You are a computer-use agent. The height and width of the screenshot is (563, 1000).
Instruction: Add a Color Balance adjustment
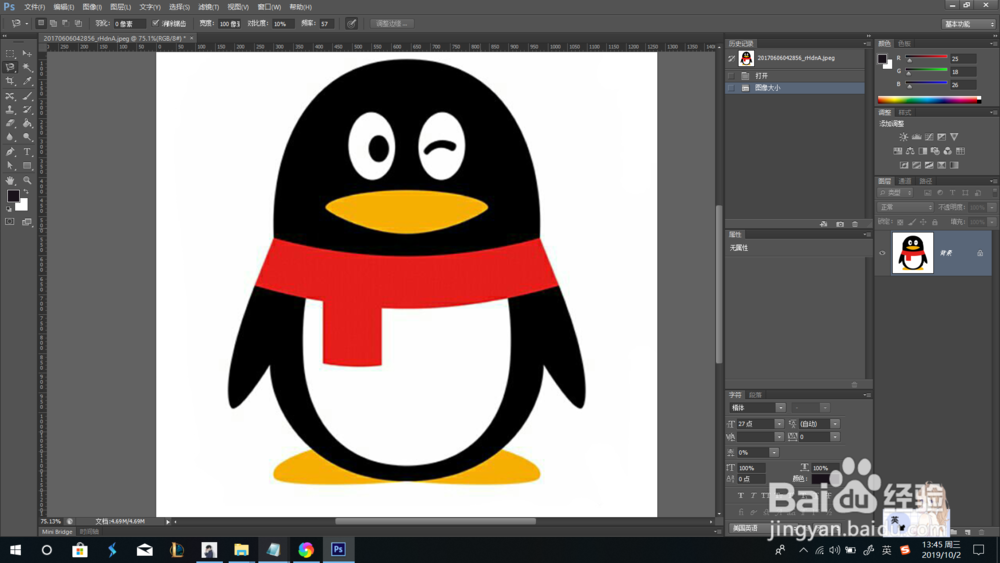(910, 151)
